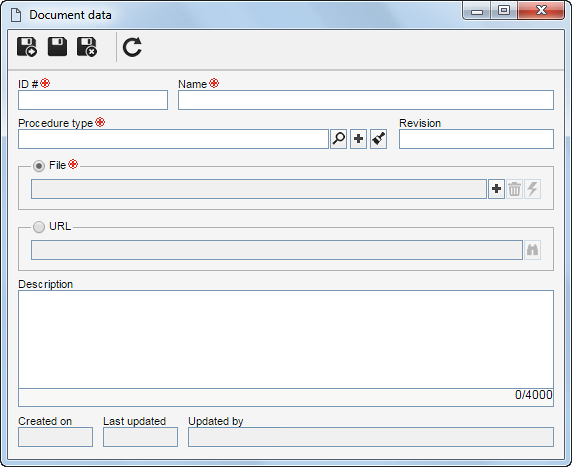Click into the Name text field
The image size is (572, 467).
tap(366, 100)
